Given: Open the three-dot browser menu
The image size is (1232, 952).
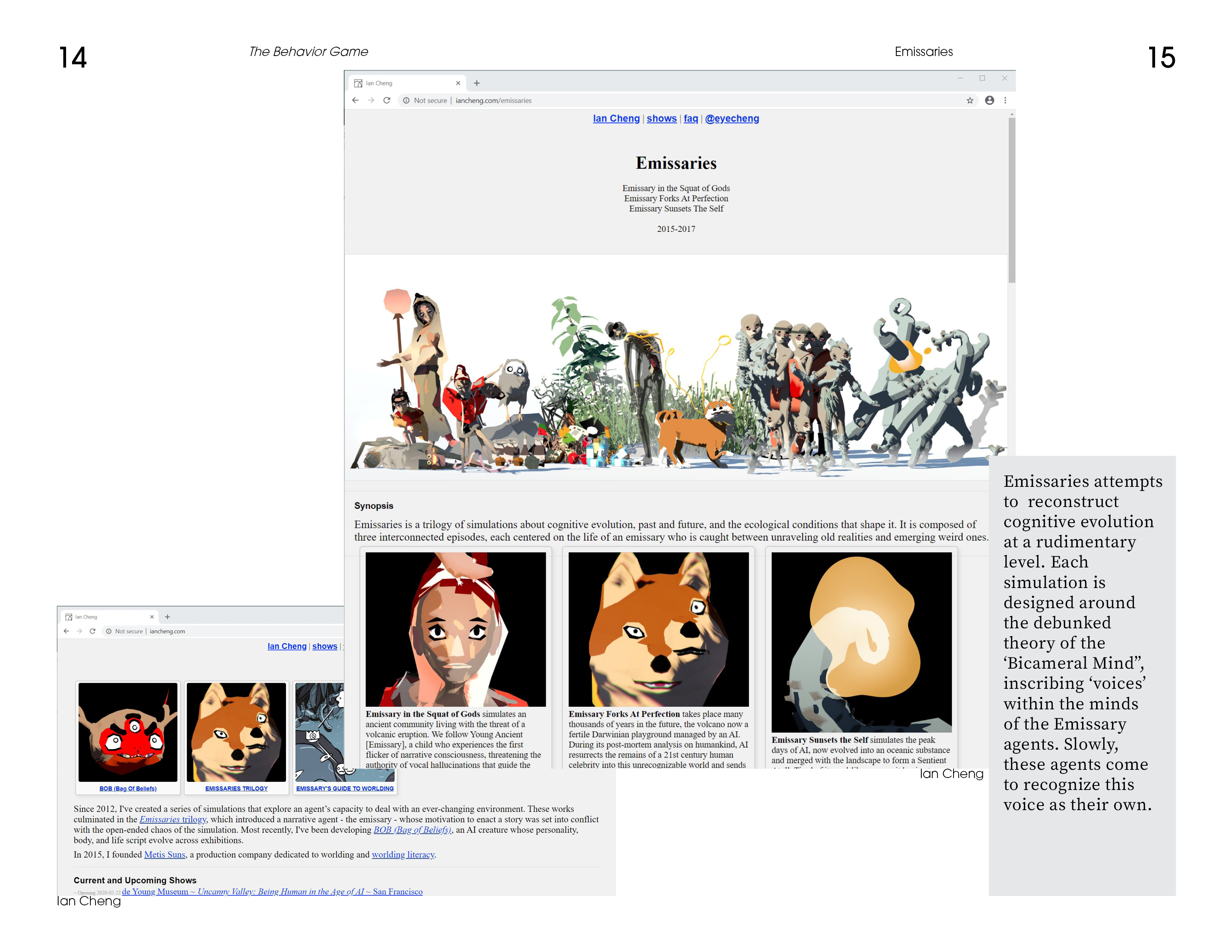Looking at the screenshot, I should pos(1005,100).
